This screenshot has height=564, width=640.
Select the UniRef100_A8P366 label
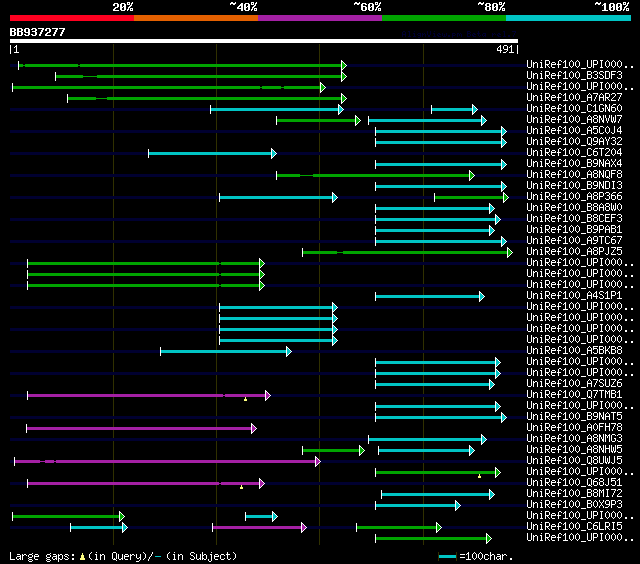pos(574,197)
